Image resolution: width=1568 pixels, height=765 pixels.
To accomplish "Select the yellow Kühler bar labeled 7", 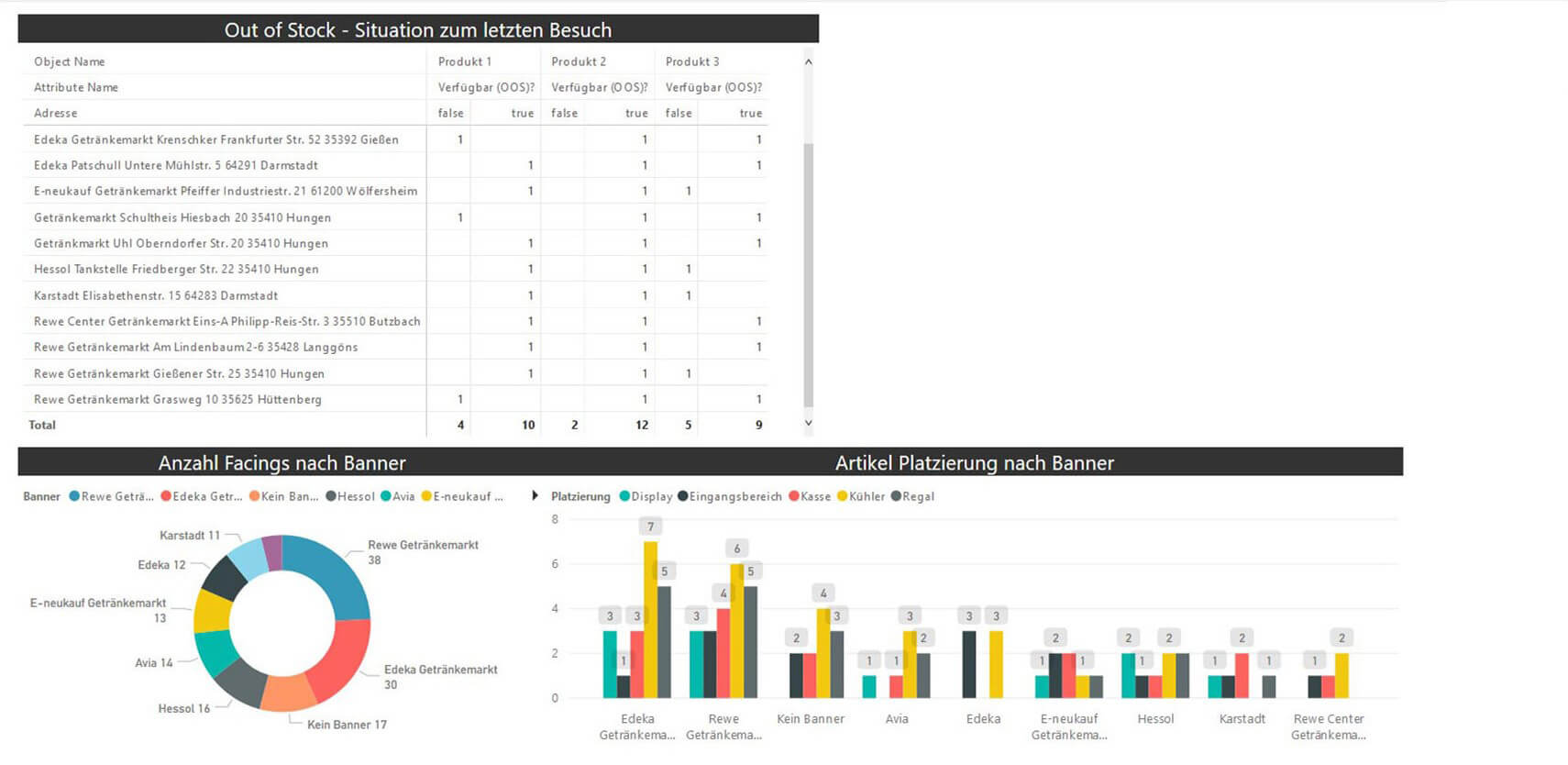I will (x=650, y=620).
